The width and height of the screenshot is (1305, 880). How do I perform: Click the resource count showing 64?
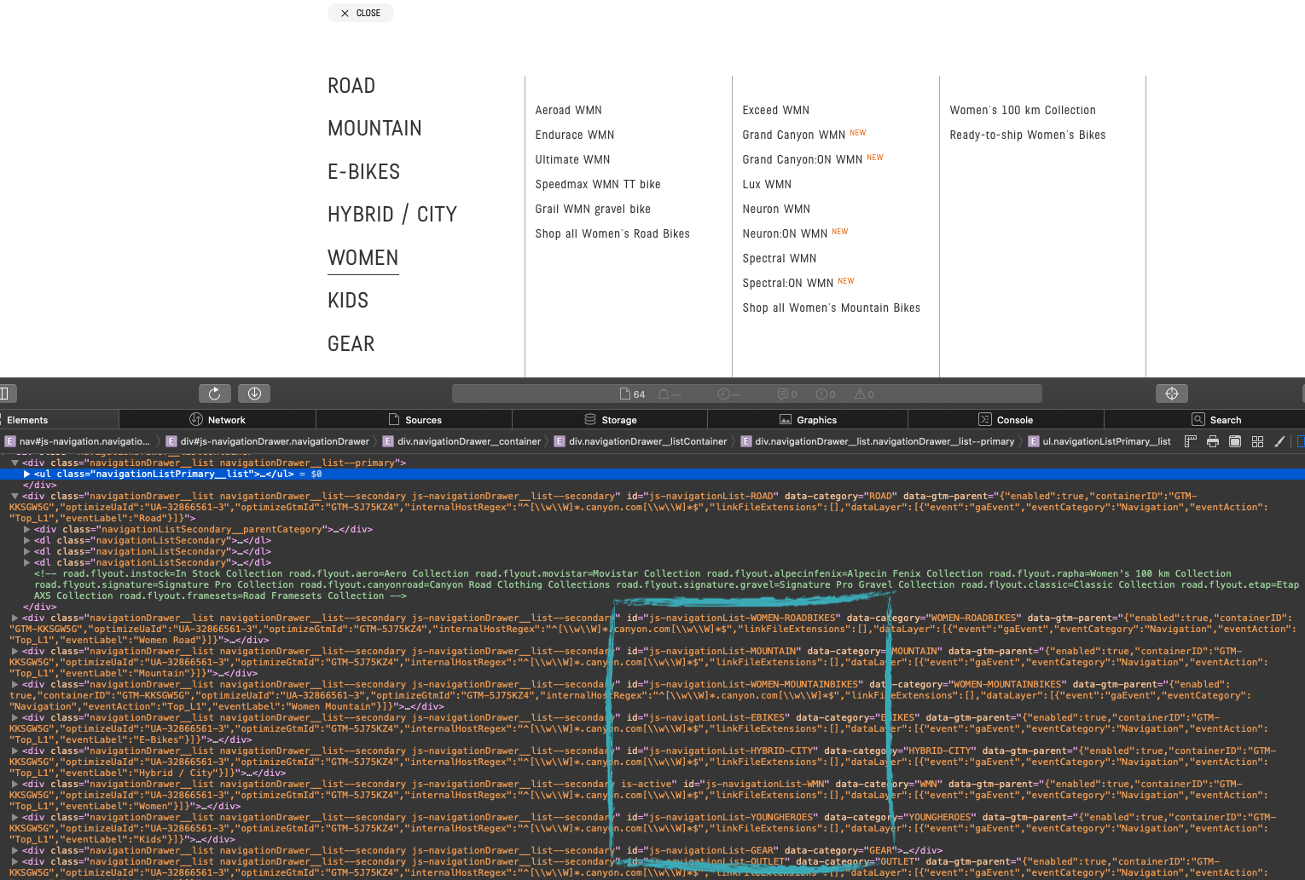click(x=633, y=394)
